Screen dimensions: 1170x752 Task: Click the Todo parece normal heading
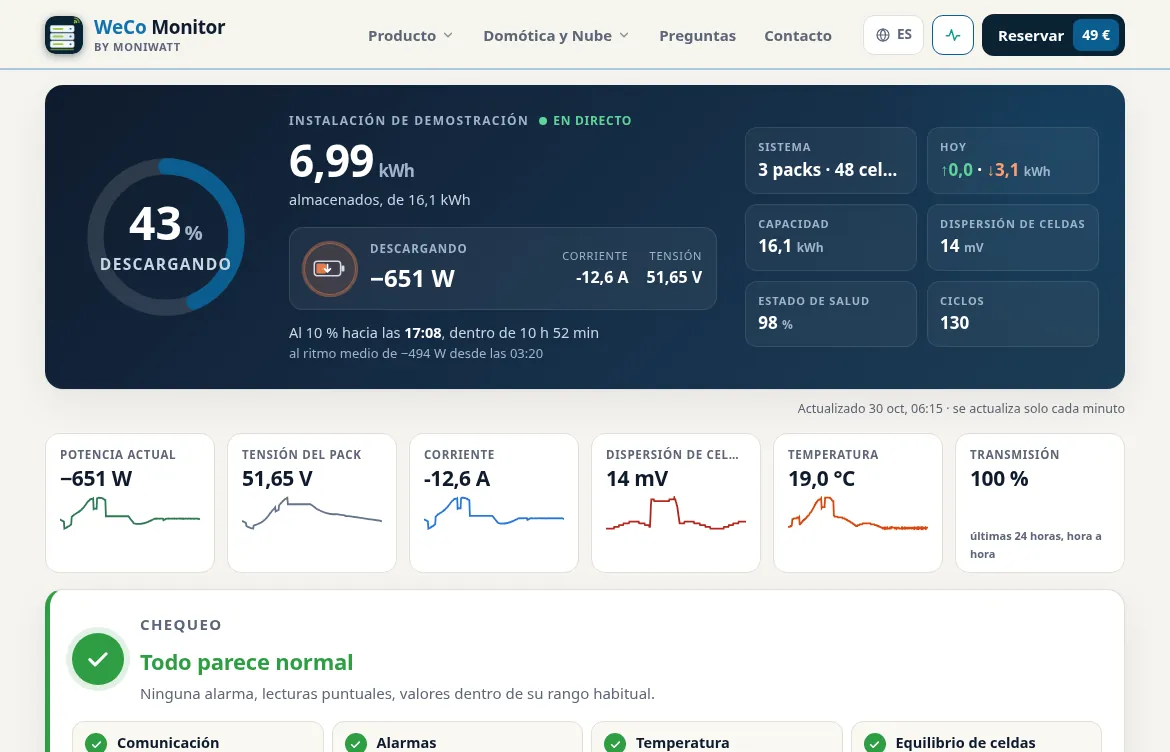click(247, 662)
